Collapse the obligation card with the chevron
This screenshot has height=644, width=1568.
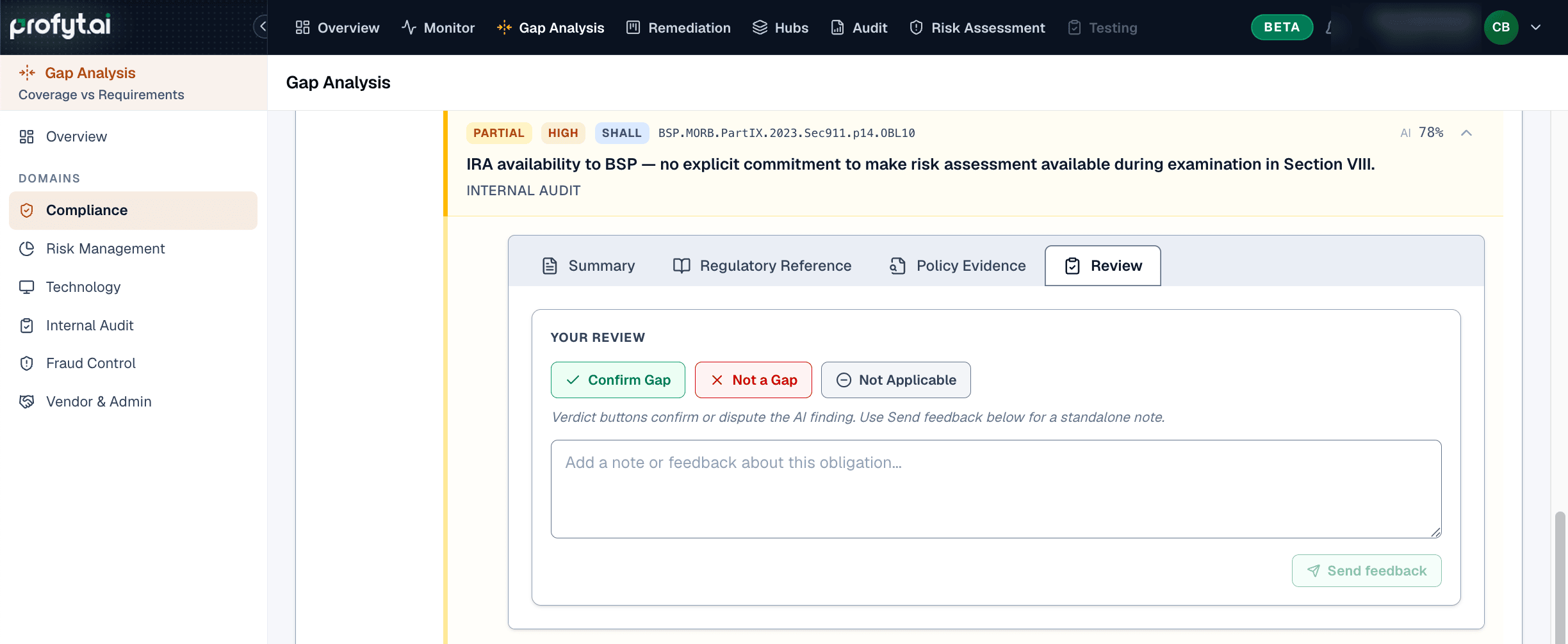1466,133
